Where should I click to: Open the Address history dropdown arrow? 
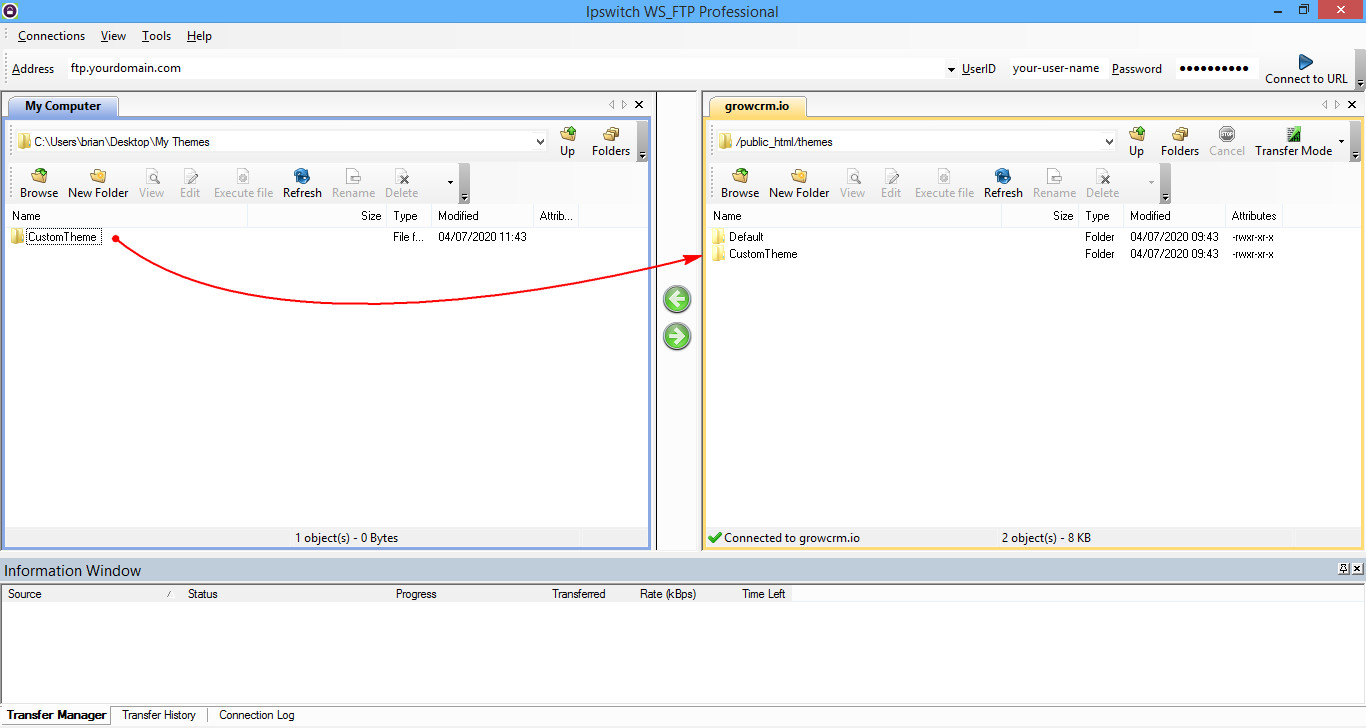(951, 70)
